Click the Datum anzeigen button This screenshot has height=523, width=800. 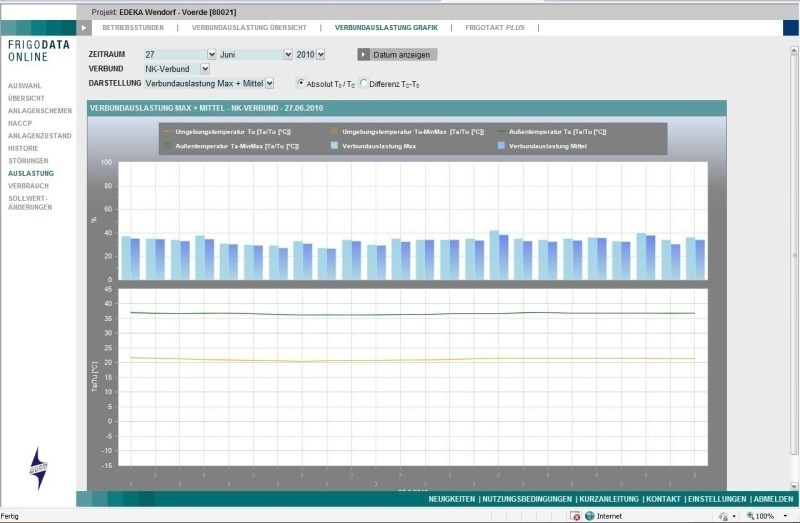pos(397,55)
